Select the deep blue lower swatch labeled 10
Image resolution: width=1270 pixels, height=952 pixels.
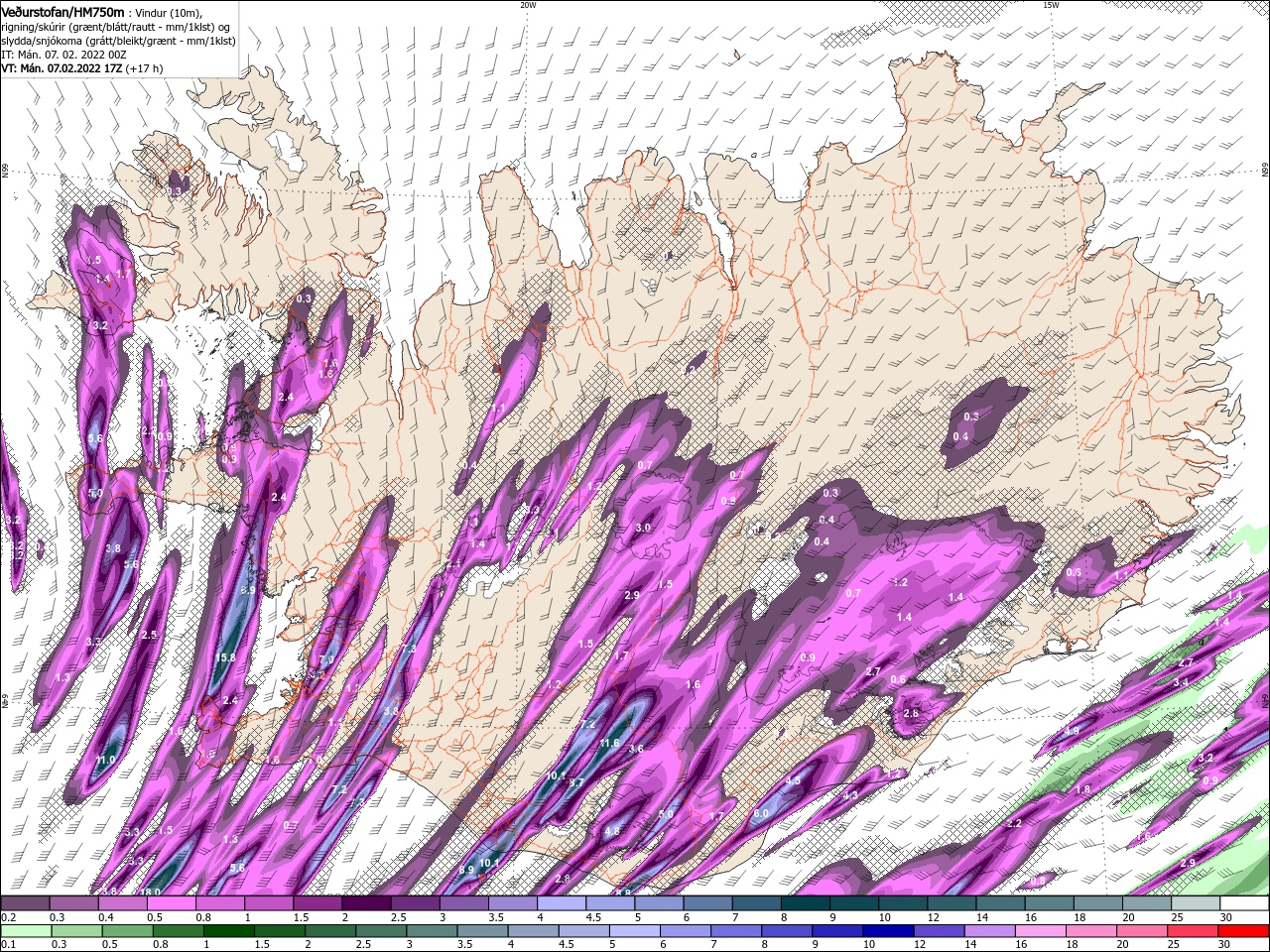(886, 931)
